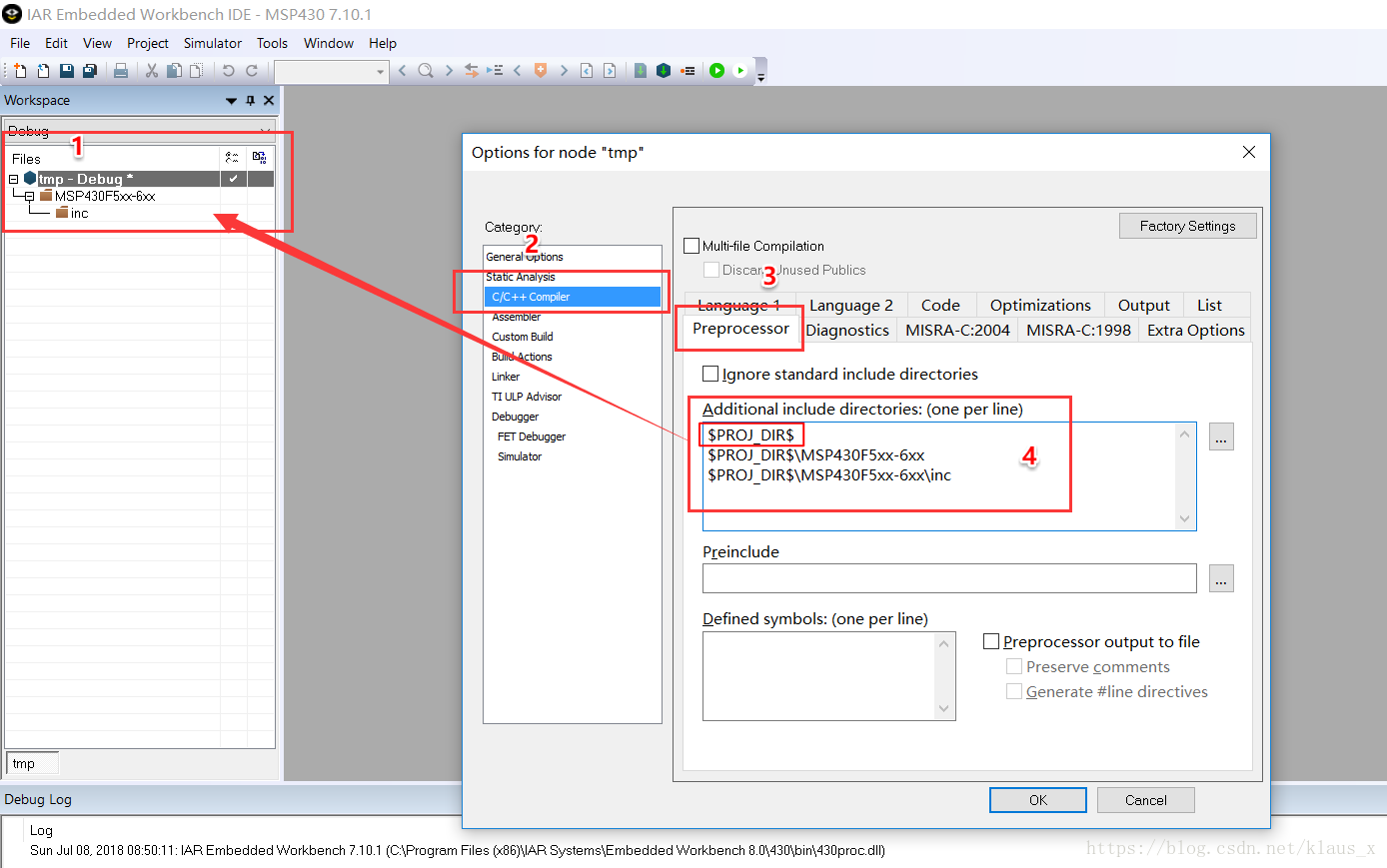Switch to the Diagnostics tab

click(x=847, y=331)
